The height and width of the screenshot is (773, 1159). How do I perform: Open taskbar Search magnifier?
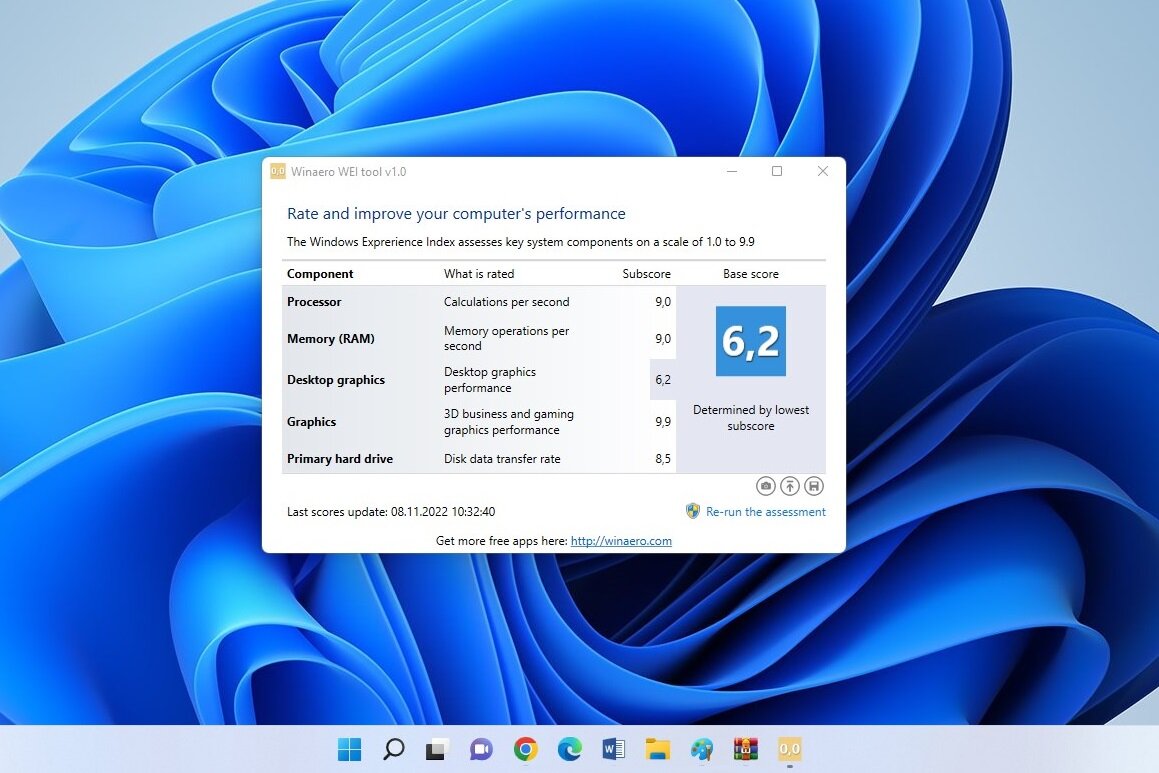[393, 749]
